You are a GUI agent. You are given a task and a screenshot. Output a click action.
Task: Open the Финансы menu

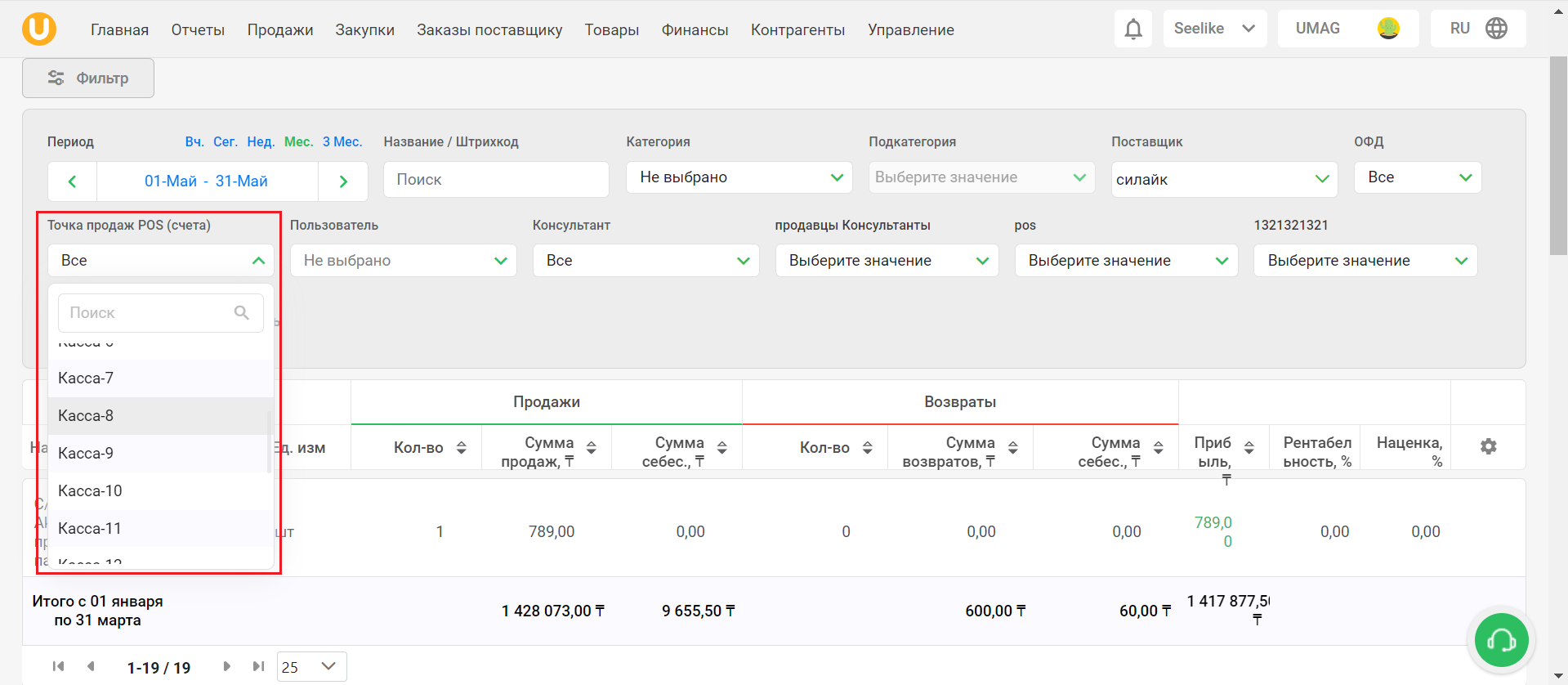point(695,29)
